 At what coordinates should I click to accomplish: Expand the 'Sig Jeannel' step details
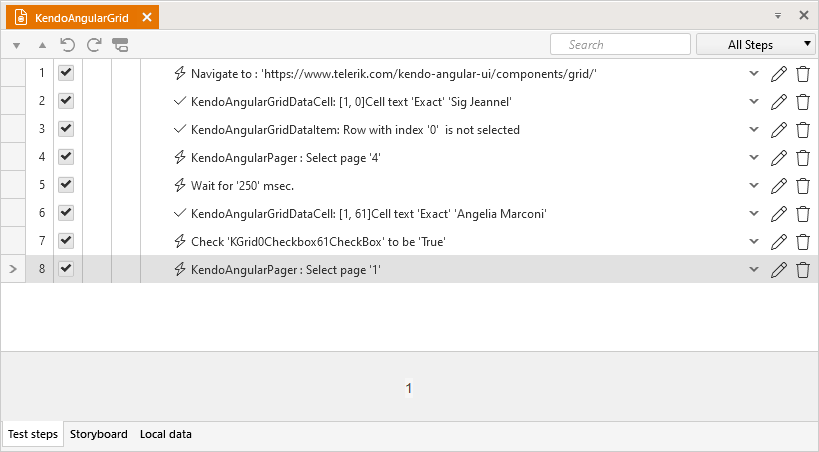[754, 101]
